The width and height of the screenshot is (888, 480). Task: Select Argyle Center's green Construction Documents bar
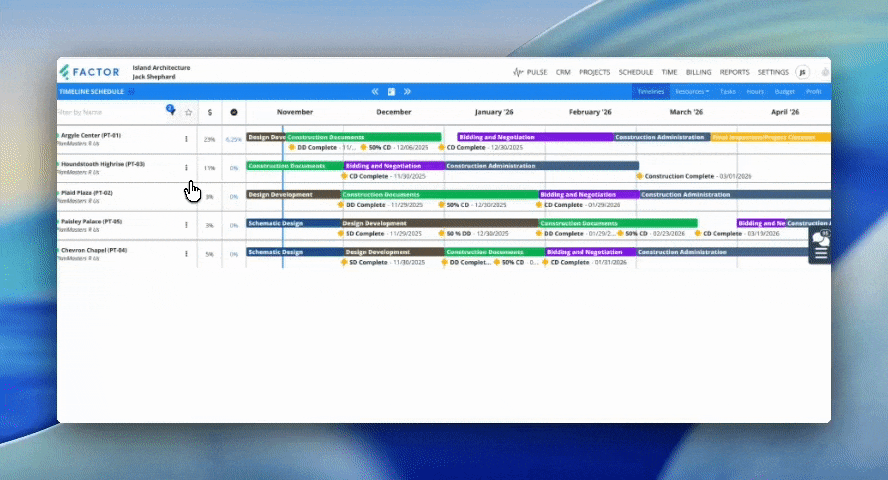pos(363,137)
